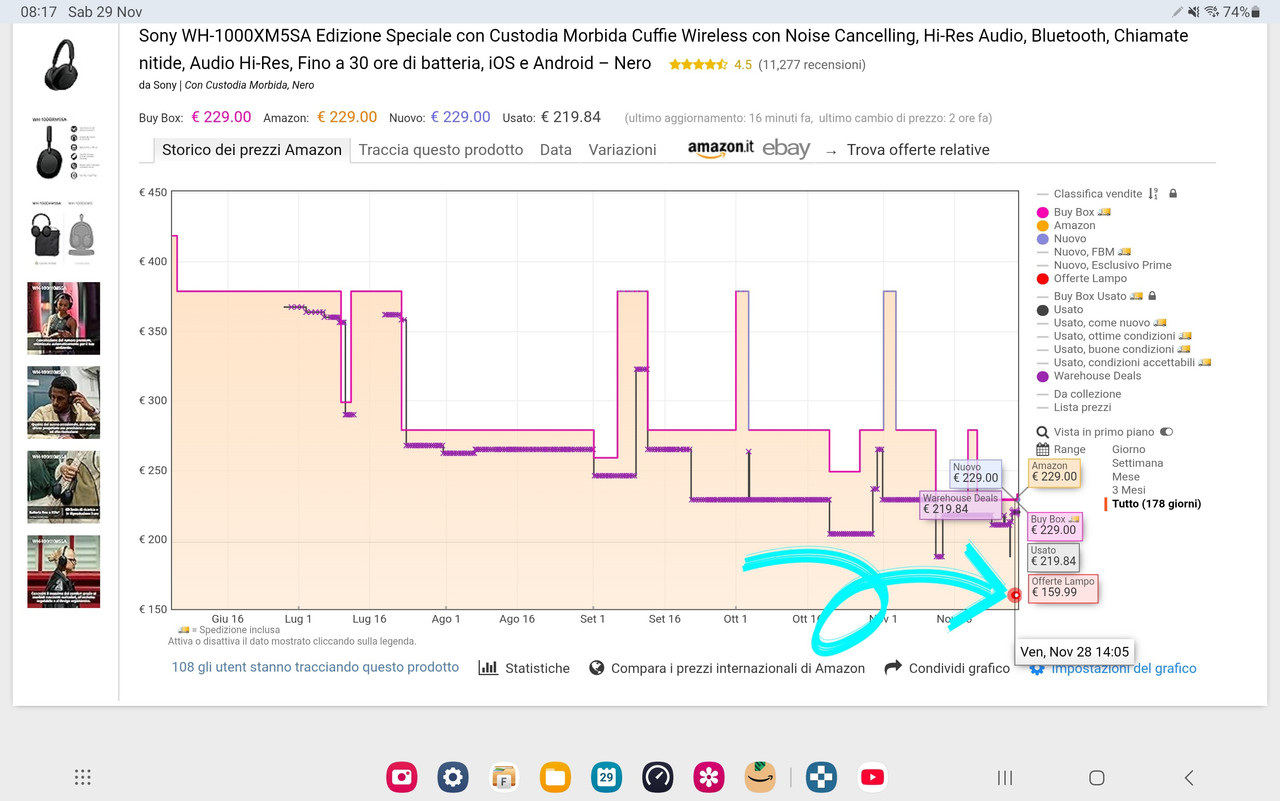Enable Nuovo, FBM series in the legend
Image resolution: width=1280 pixels, height=801 pixels.
(1084, 252)
